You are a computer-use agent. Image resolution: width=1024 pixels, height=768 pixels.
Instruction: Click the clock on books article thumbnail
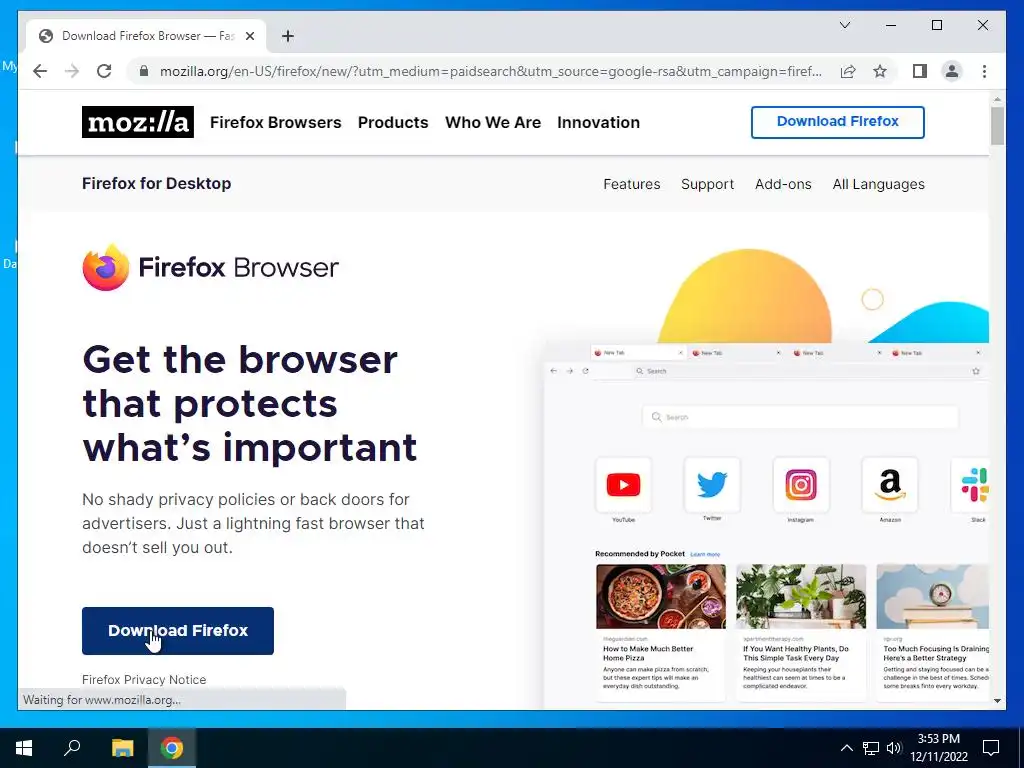coord(933,596)
